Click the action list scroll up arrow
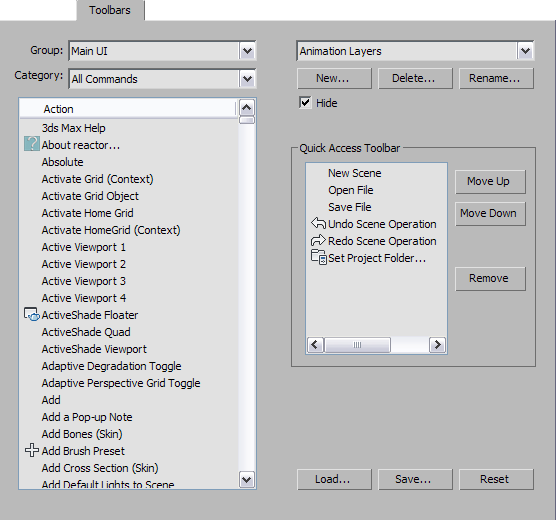556x520 pixels. point(247,107)
